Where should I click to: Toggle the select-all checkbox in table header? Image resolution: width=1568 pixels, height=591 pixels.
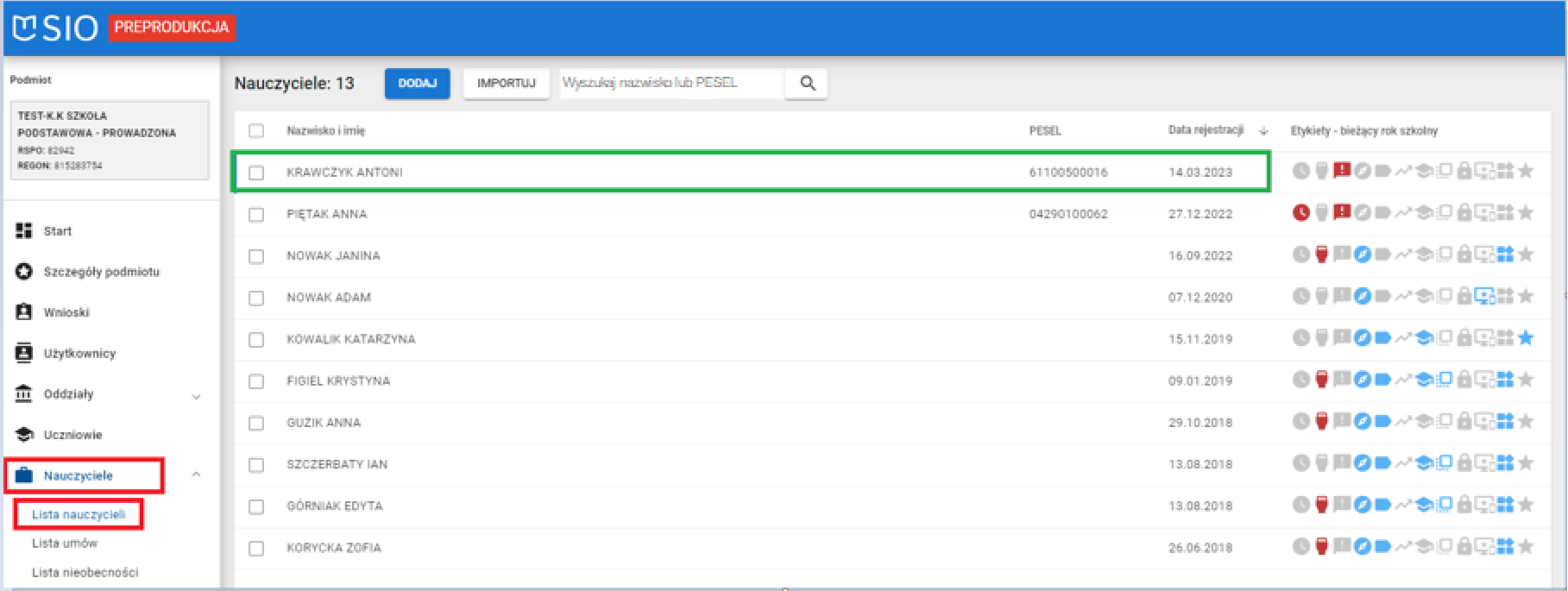coord(256,131)
